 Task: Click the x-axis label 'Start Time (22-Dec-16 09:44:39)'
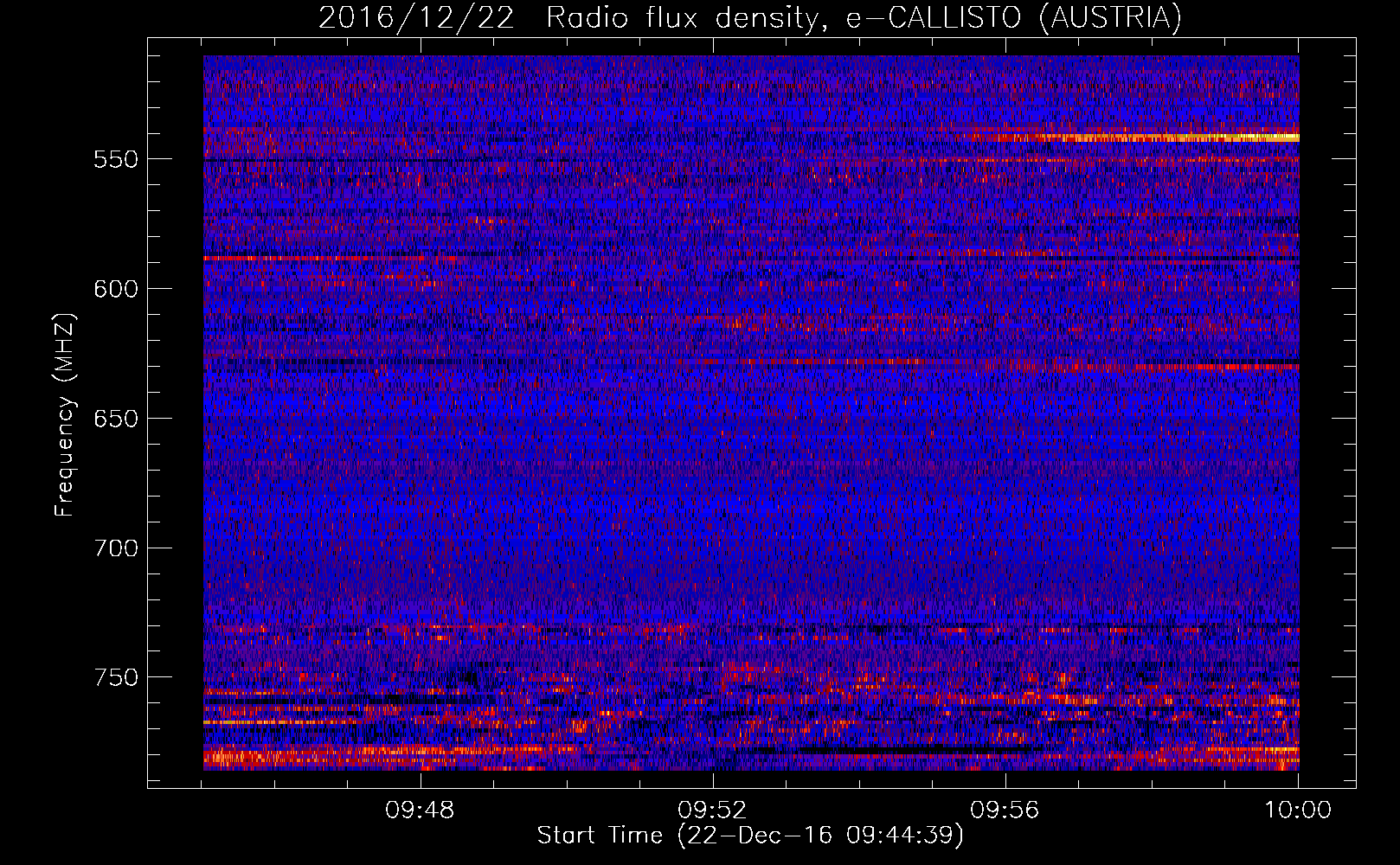750,836
